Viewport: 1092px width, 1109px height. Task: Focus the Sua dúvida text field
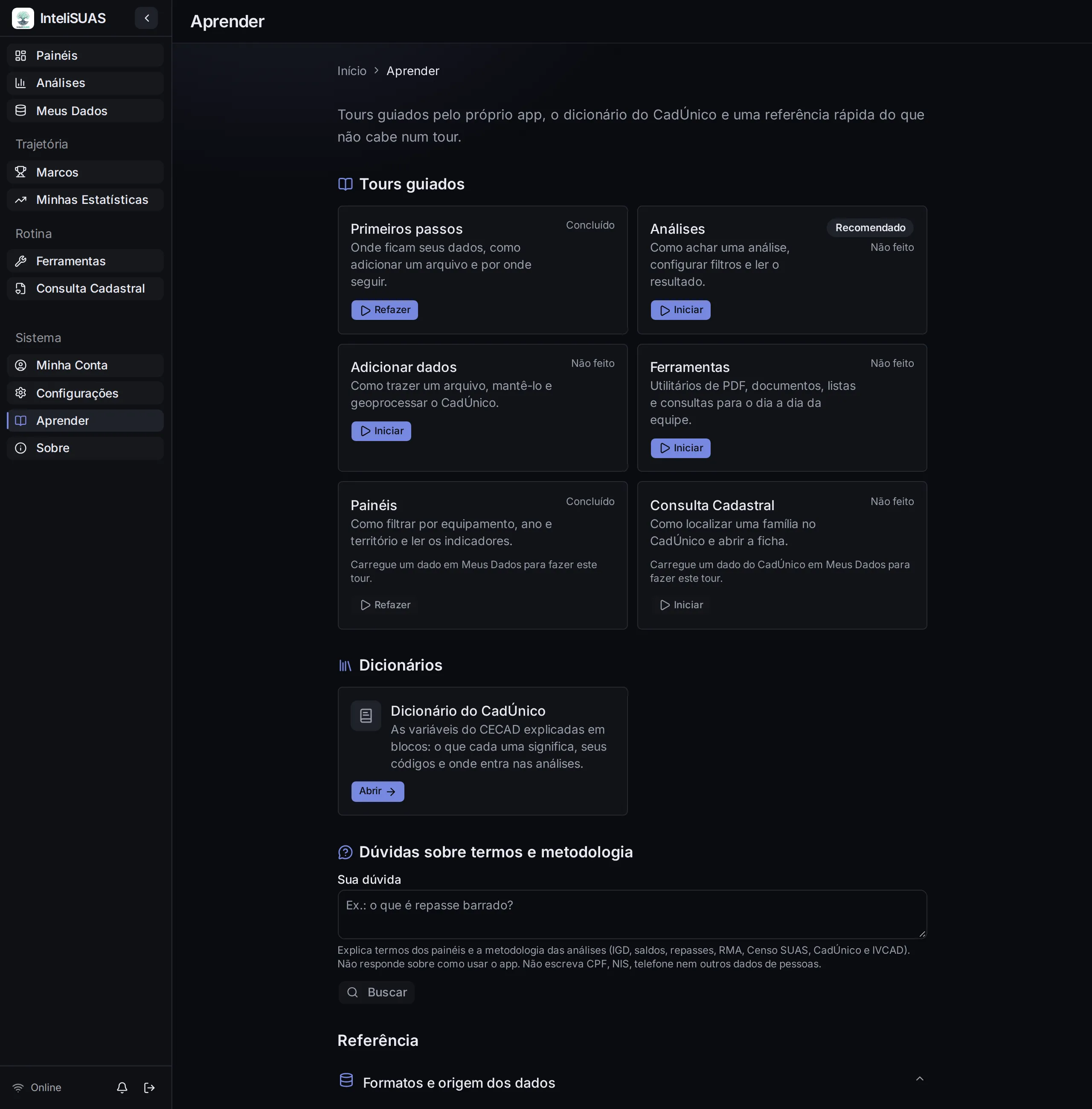click(x=632, y=914)
